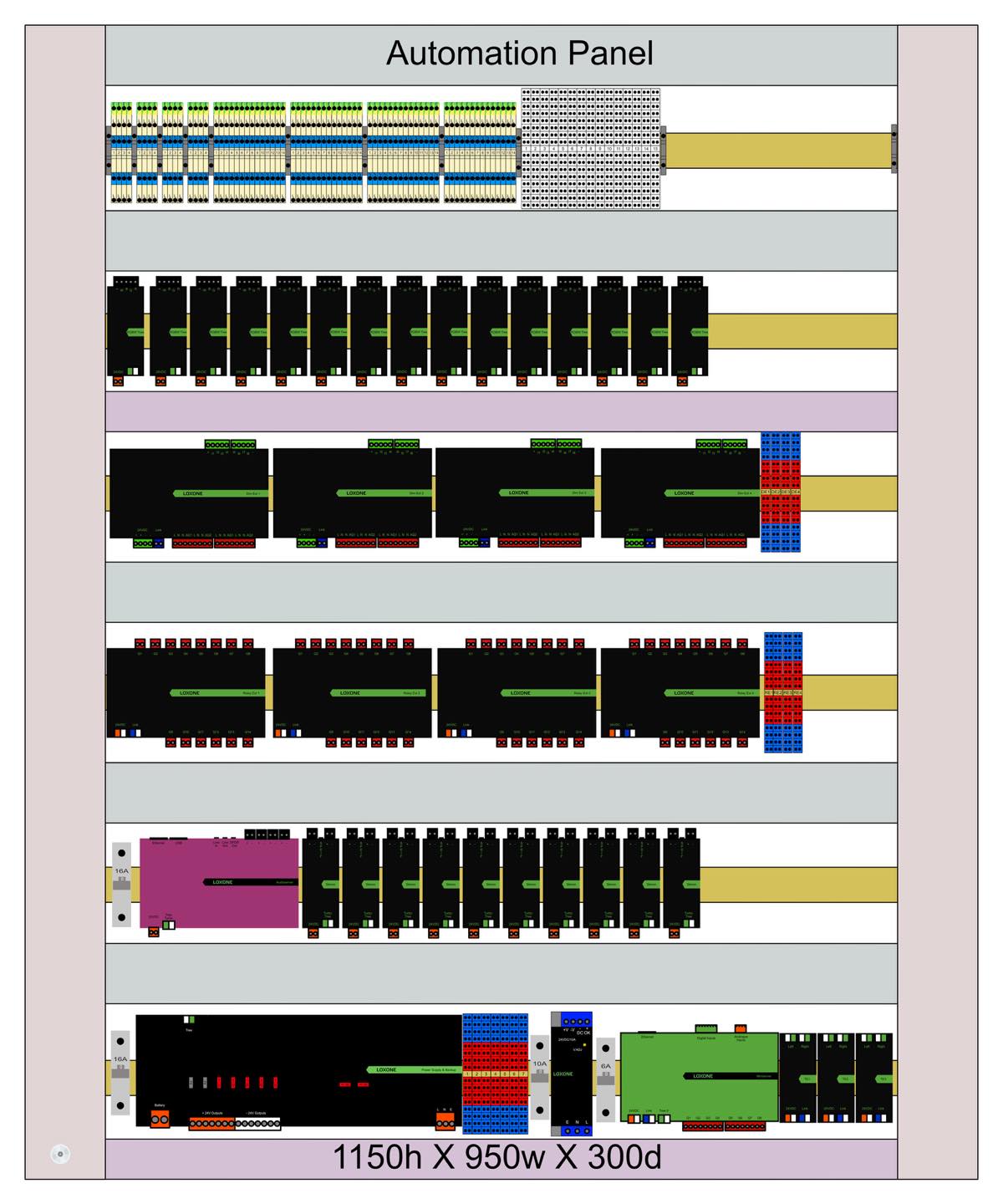Click the 1150h X 950w X 300d dimension label
The image size is (1003, 1204).
click(x=497, y=1158)
